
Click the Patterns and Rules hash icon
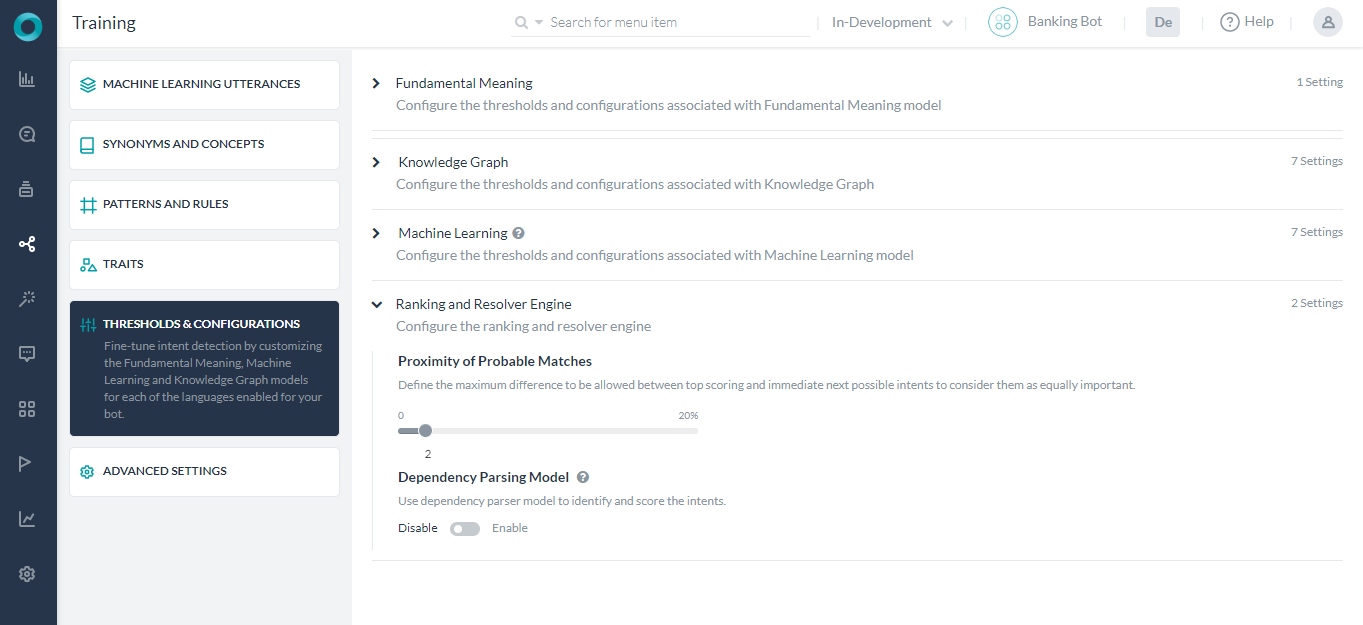88,205
